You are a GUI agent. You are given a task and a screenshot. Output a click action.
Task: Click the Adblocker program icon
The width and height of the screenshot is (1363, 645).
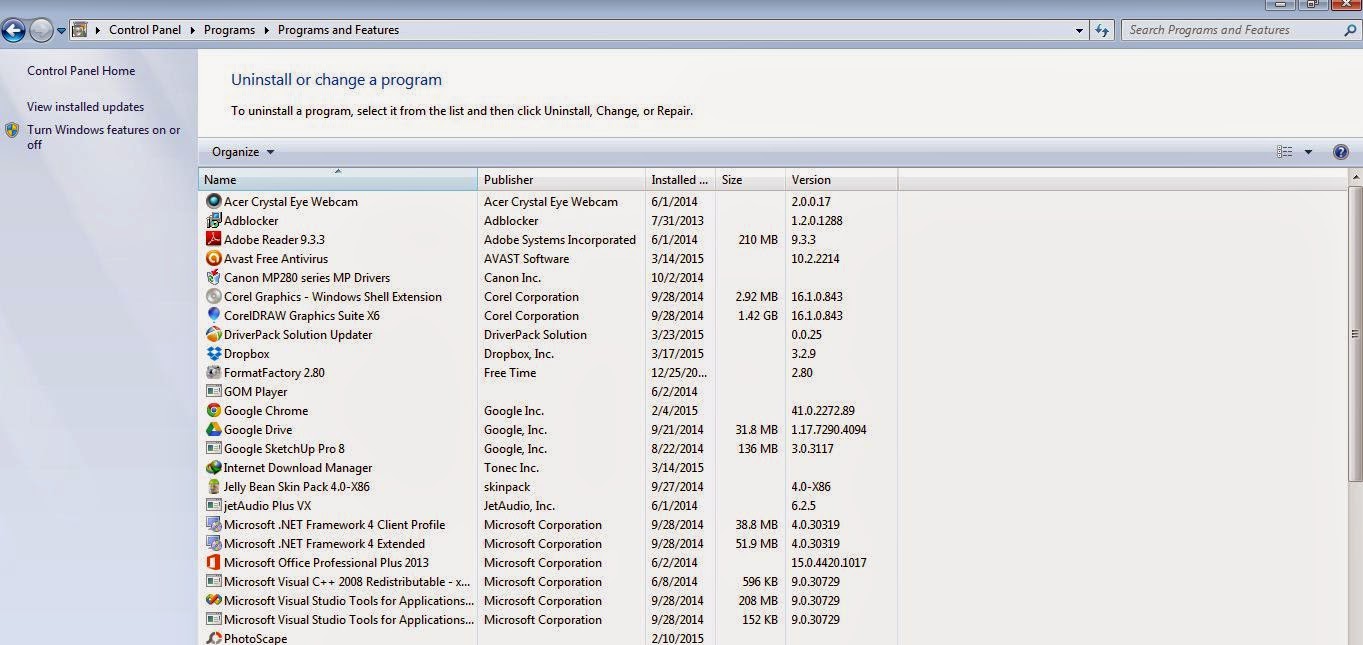[213, 221]
